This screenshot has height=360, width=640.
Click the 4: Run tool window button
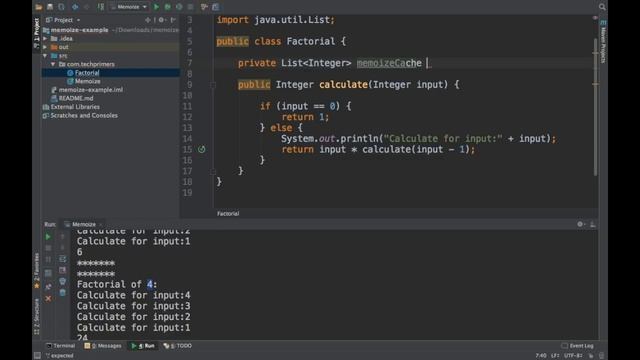pos(144,346)
